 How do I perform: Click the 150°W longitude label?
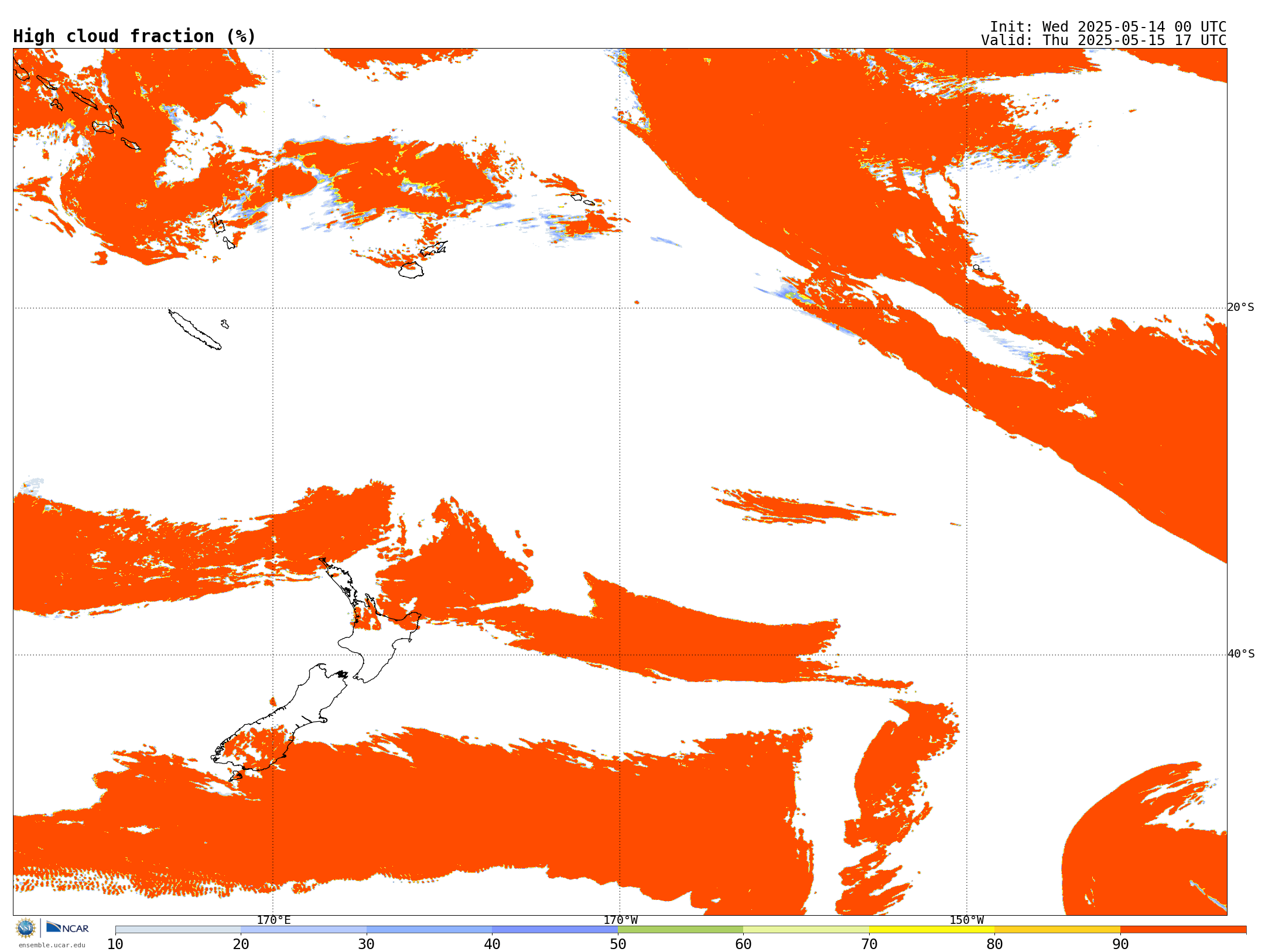[966, 920]
